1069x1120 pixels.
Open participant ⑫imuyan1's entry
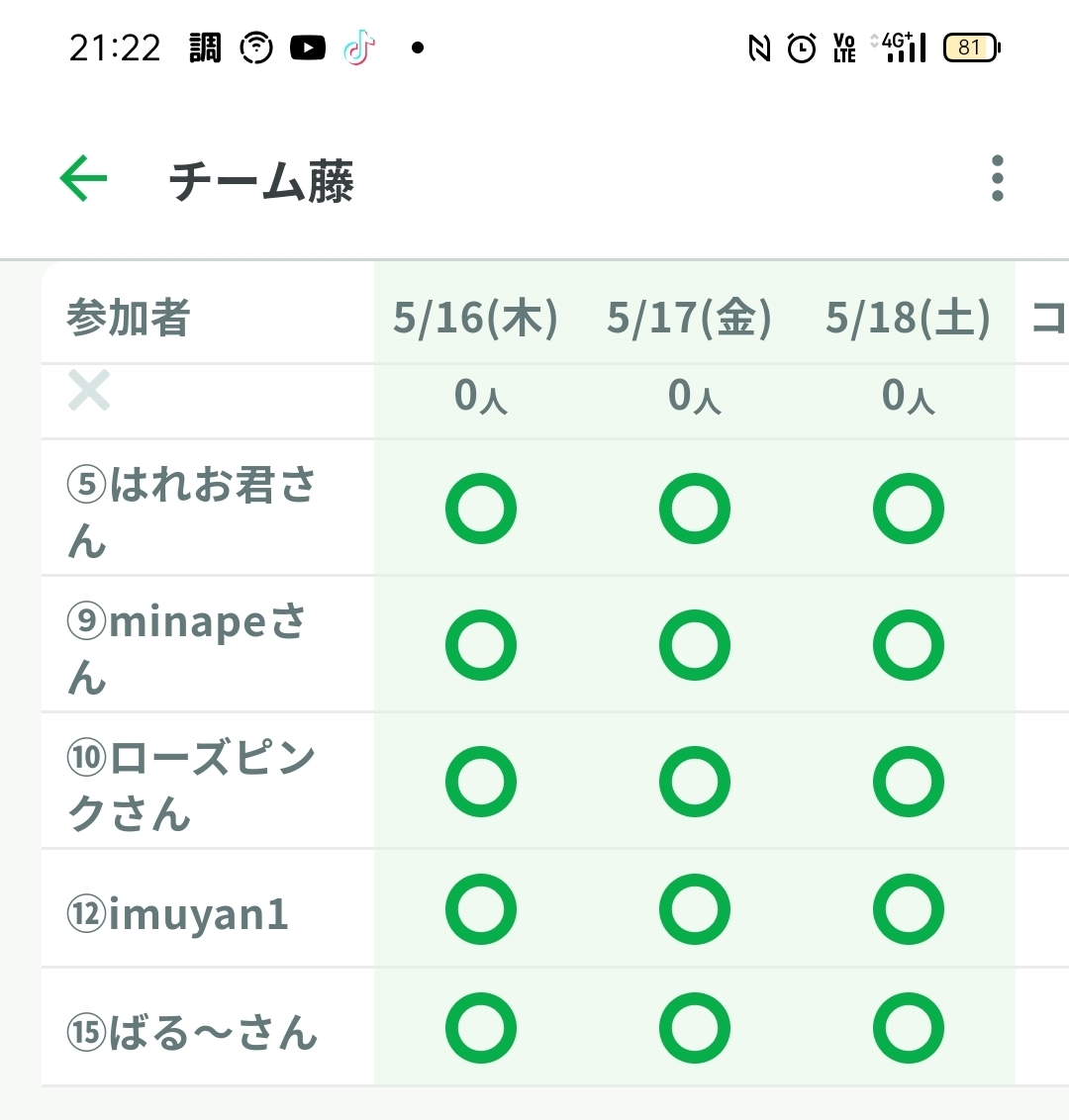178,914
